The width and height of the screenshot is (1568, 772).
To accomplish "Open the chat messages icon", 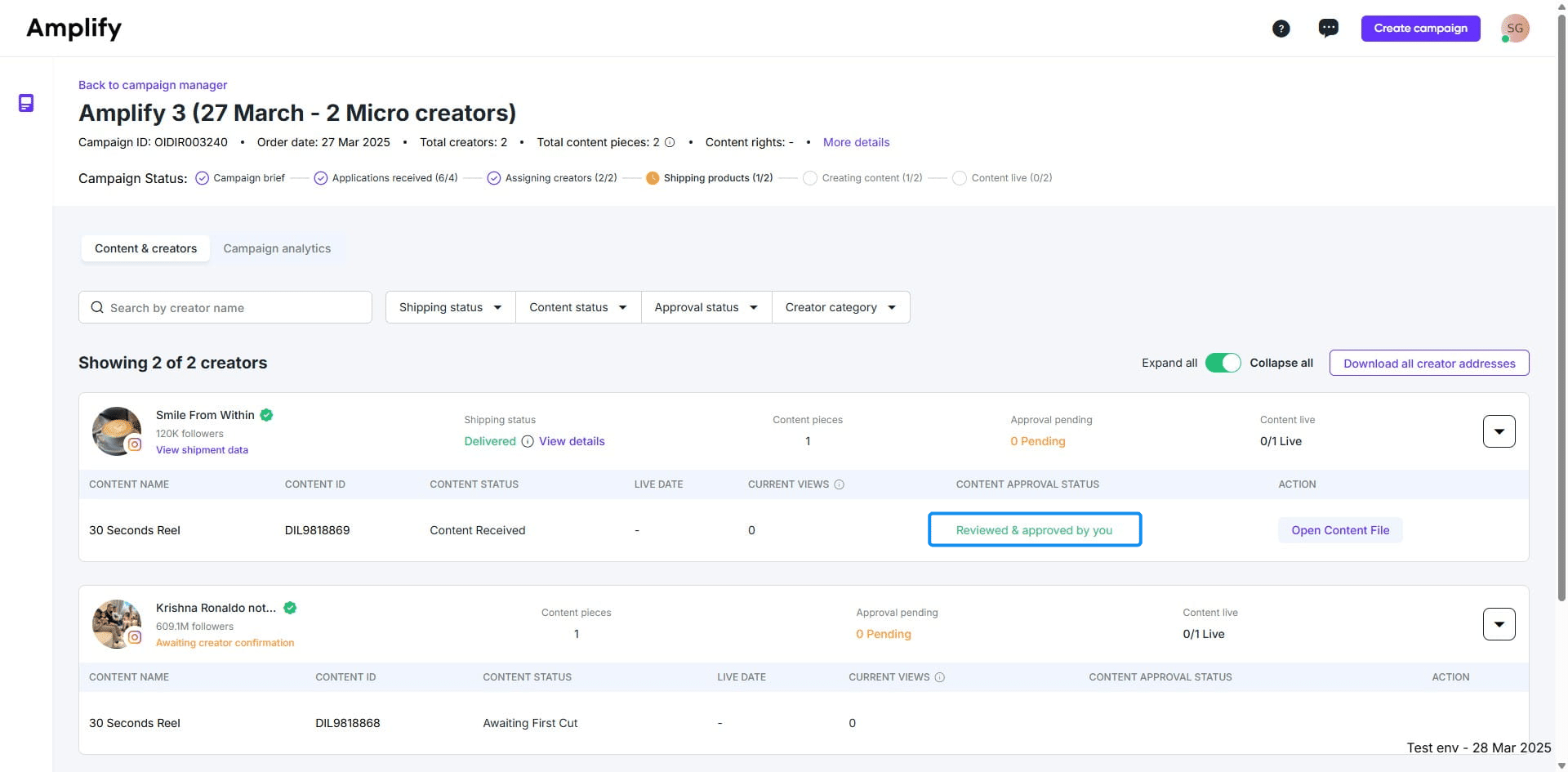I will [1328, 29].
